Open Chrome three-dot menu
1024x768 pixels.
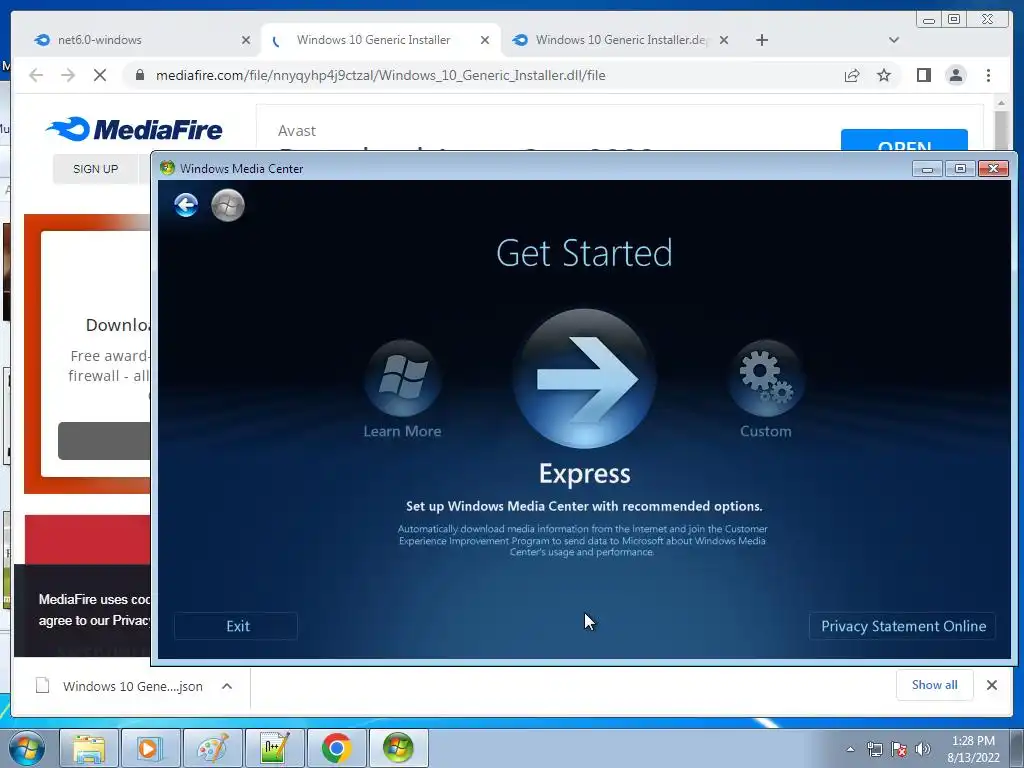point(988,75)
